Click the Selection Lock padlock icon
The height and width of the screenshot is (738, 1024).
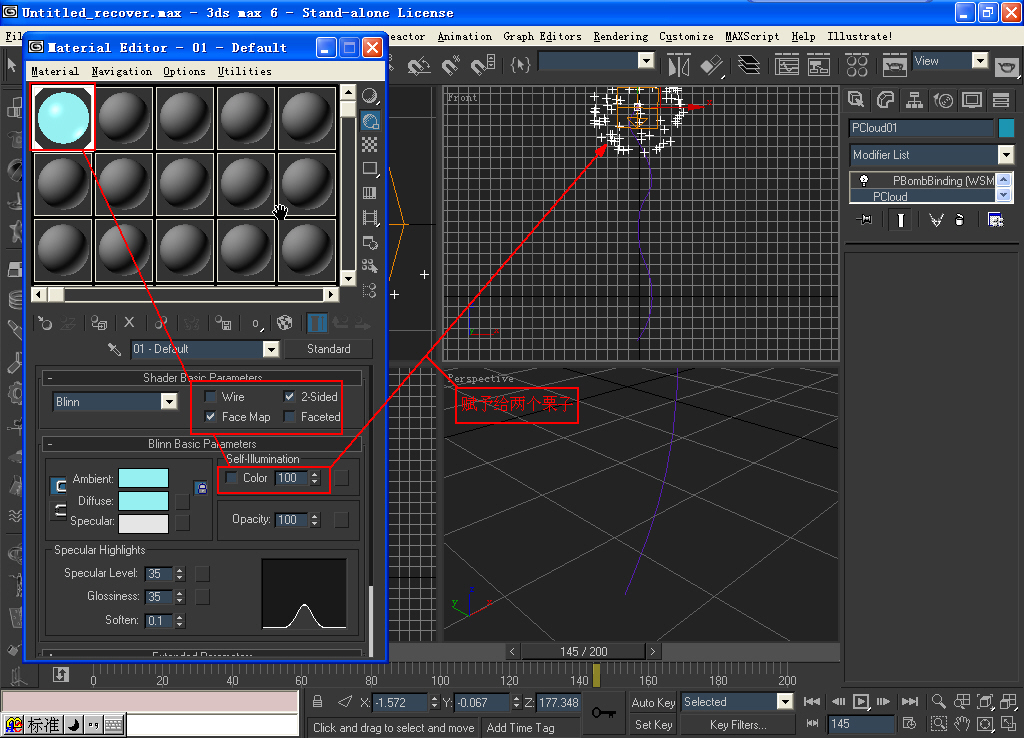pyautogui.click(x=317, y=701)
